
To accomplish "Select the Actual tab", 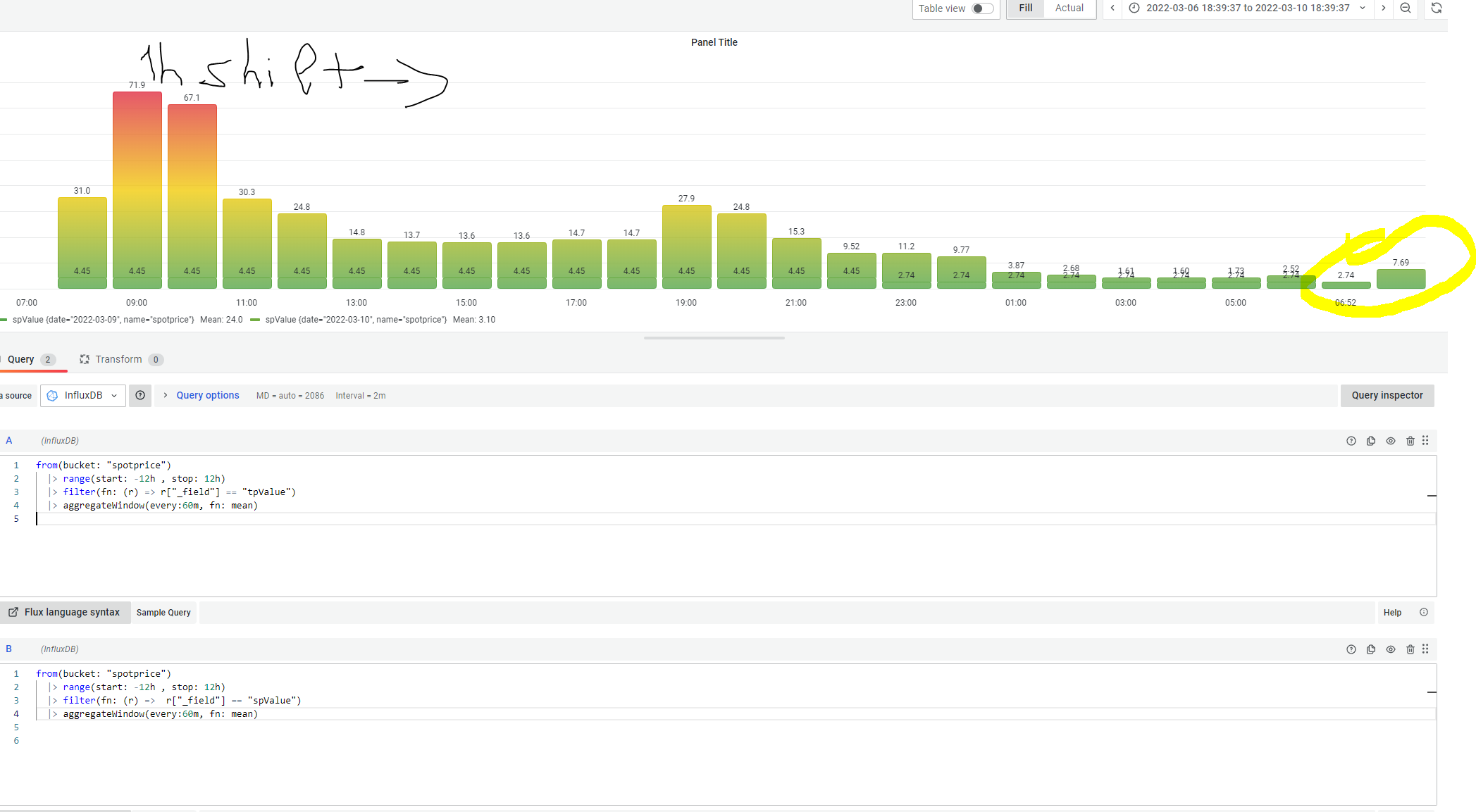I will [x=1069, y=8].
